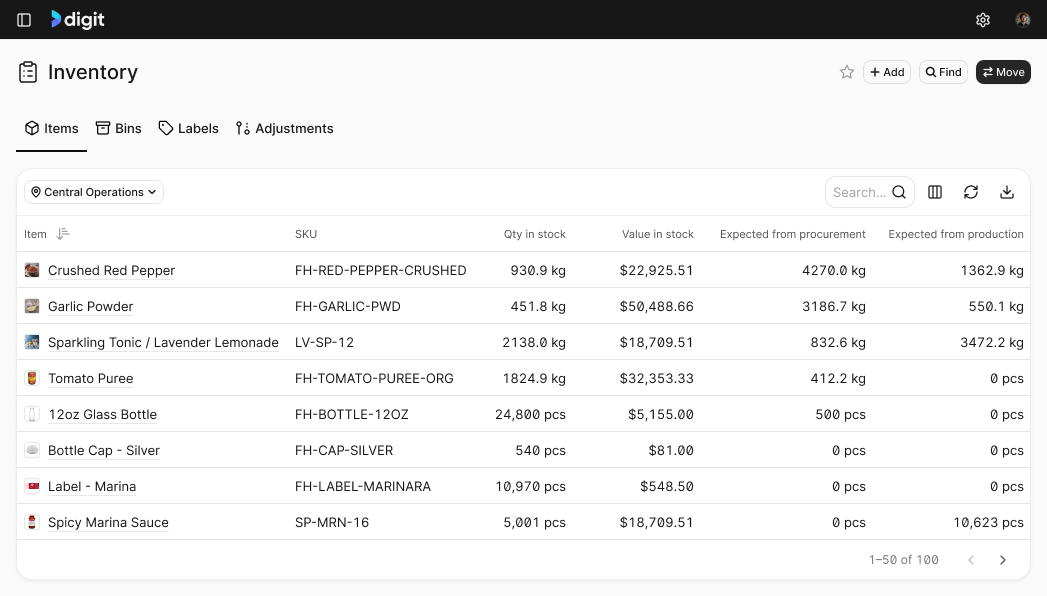Open Tomato Puree item link

[x=91, y=378]
